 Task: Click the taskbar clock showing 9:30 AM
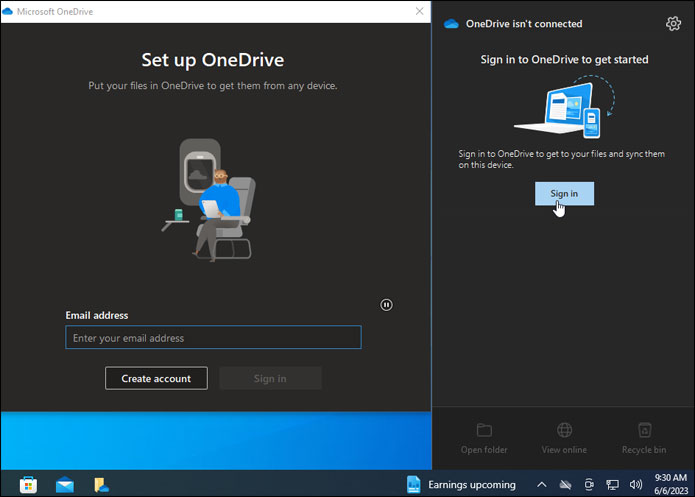(672, 485)
